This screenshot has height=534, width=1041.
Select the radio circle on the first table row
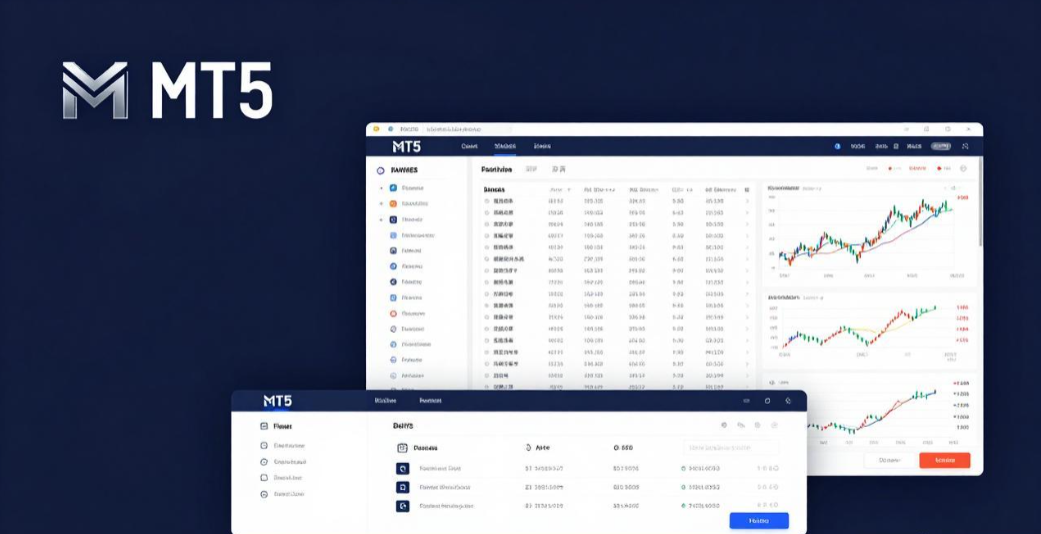487,200
